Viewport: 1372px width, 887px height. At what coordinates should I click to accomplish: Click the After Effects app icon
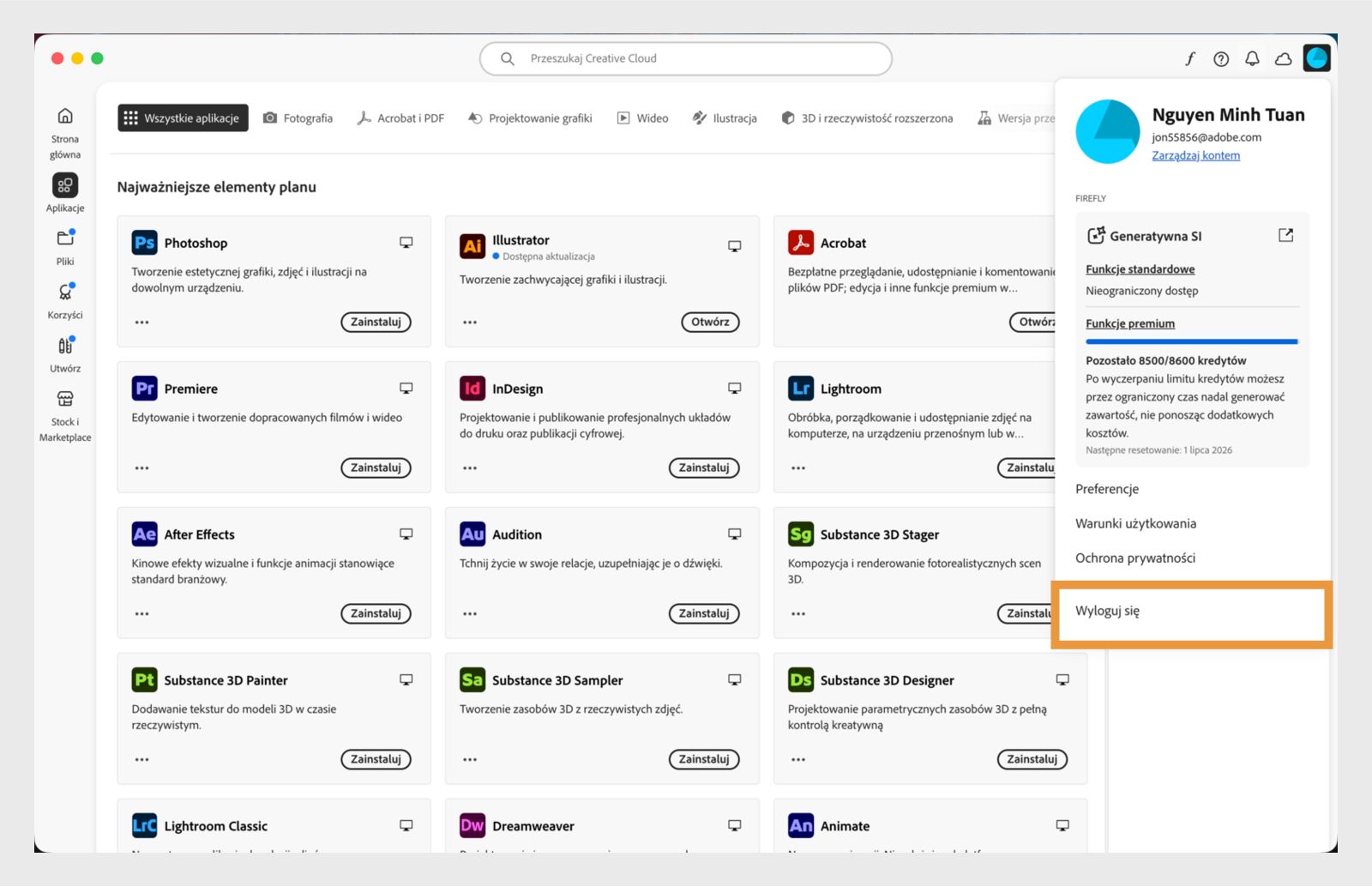pyautogui.click(x=145, y=534)
